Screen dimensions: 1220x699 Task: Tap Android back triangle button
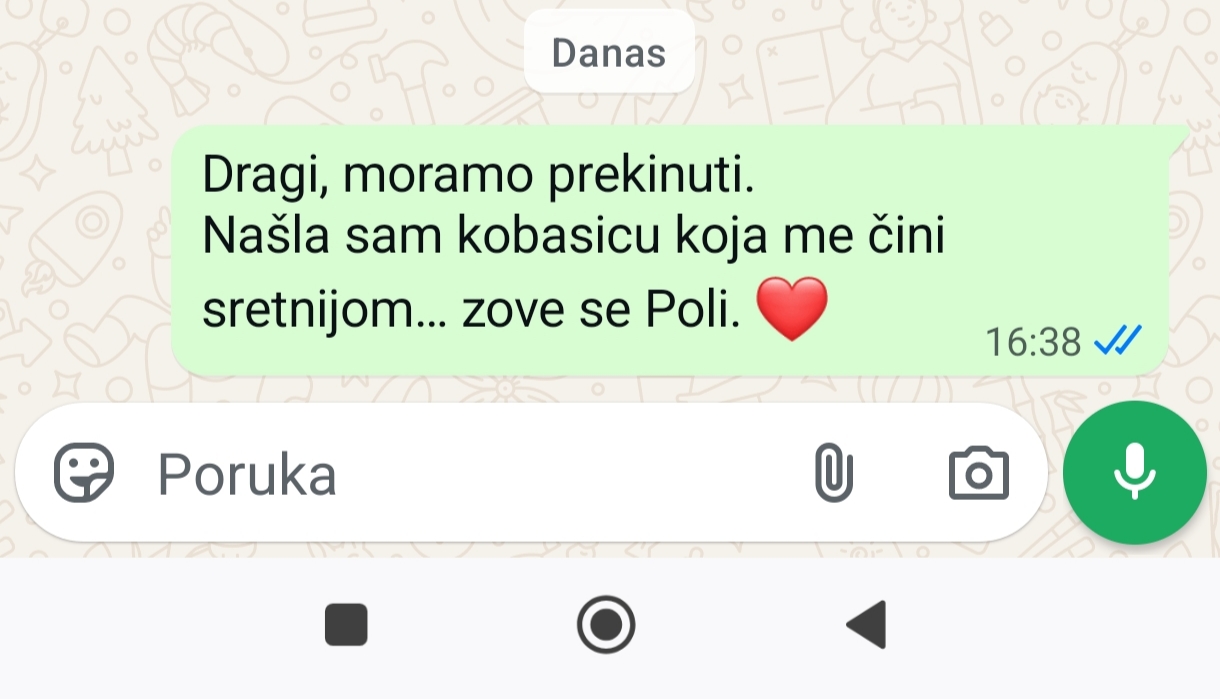pyautogui.click(x=867, y=626)
